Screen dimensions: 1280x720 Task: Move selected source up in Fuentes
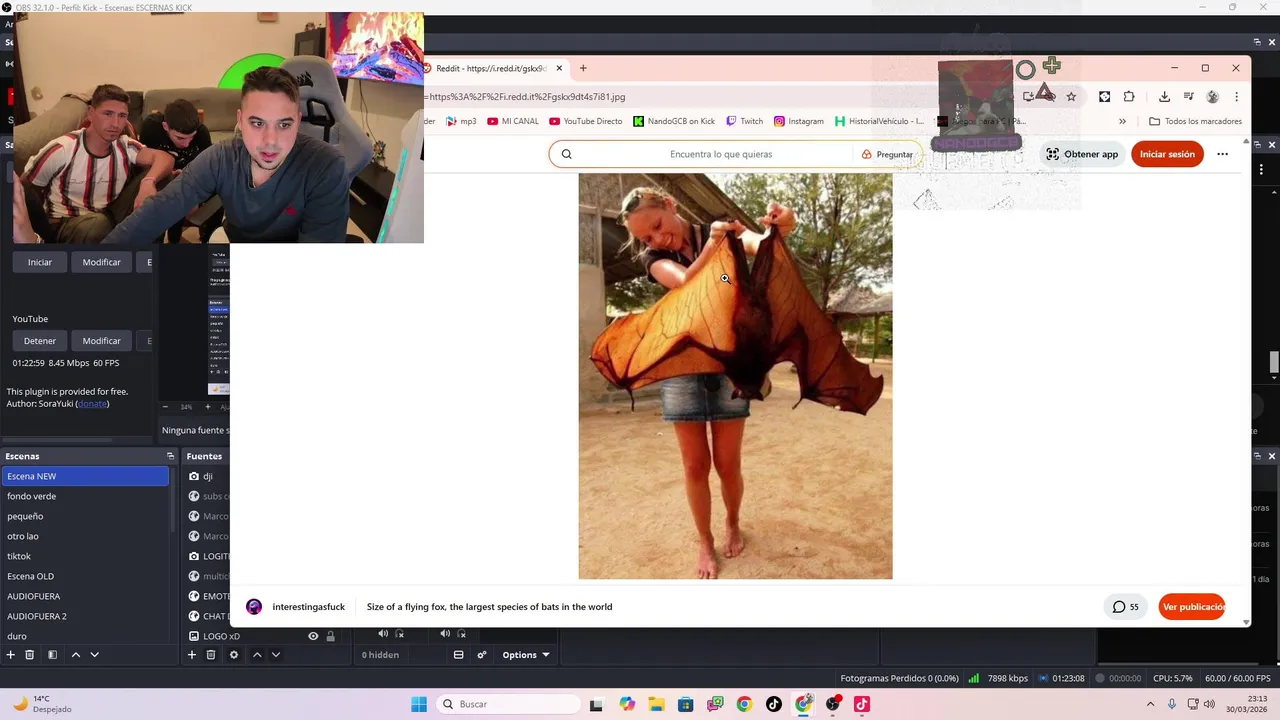257,655
